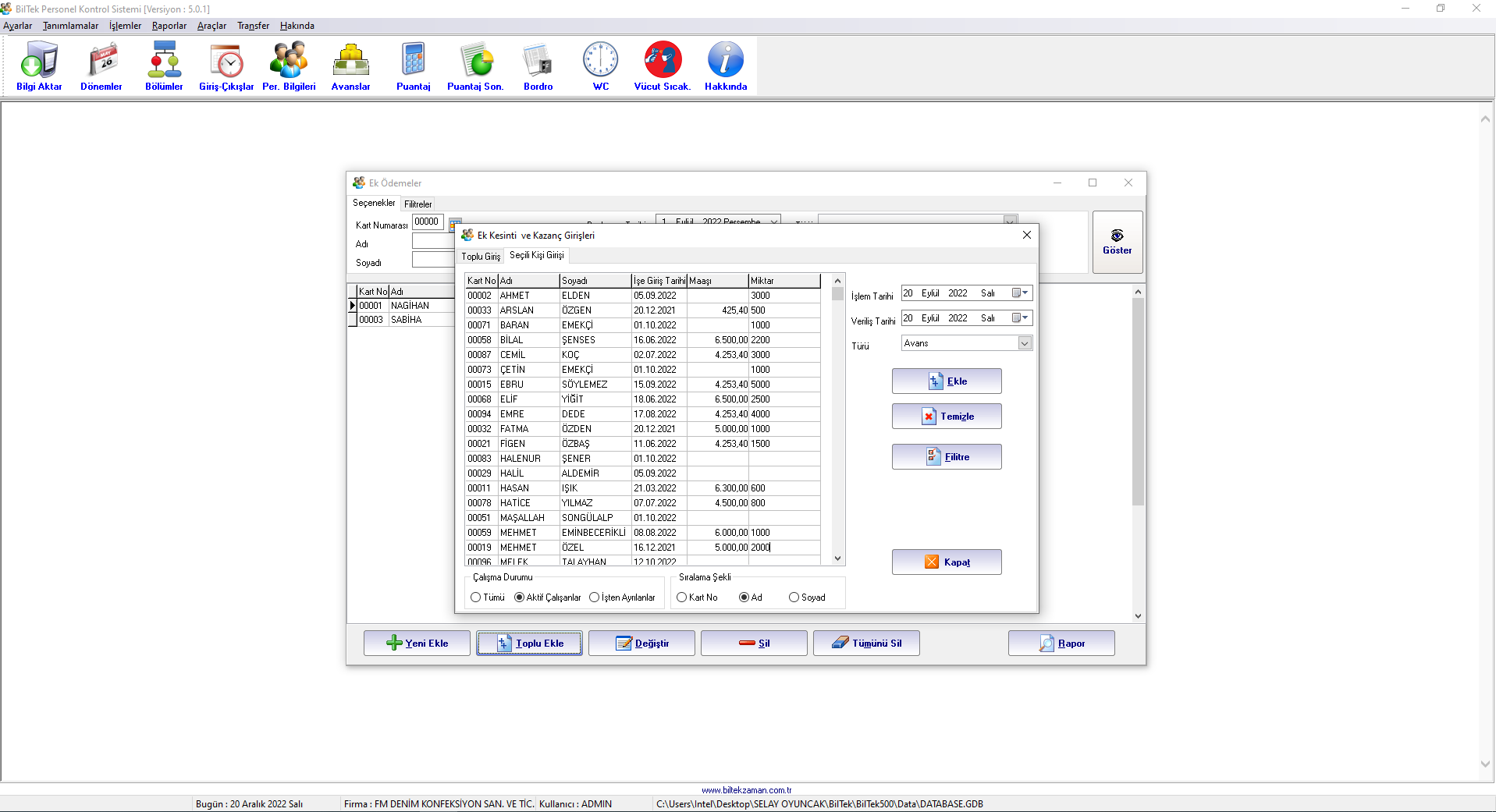
Task: Click the Ek Ödemeler list scrollbar down arrow
Action: [x=1138, y=616]
